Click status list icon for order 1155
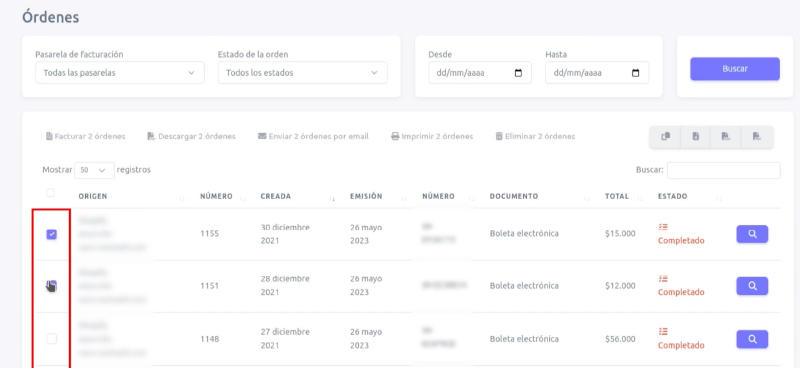This screenshot has width=800, height=368. [x=663, y=227]
